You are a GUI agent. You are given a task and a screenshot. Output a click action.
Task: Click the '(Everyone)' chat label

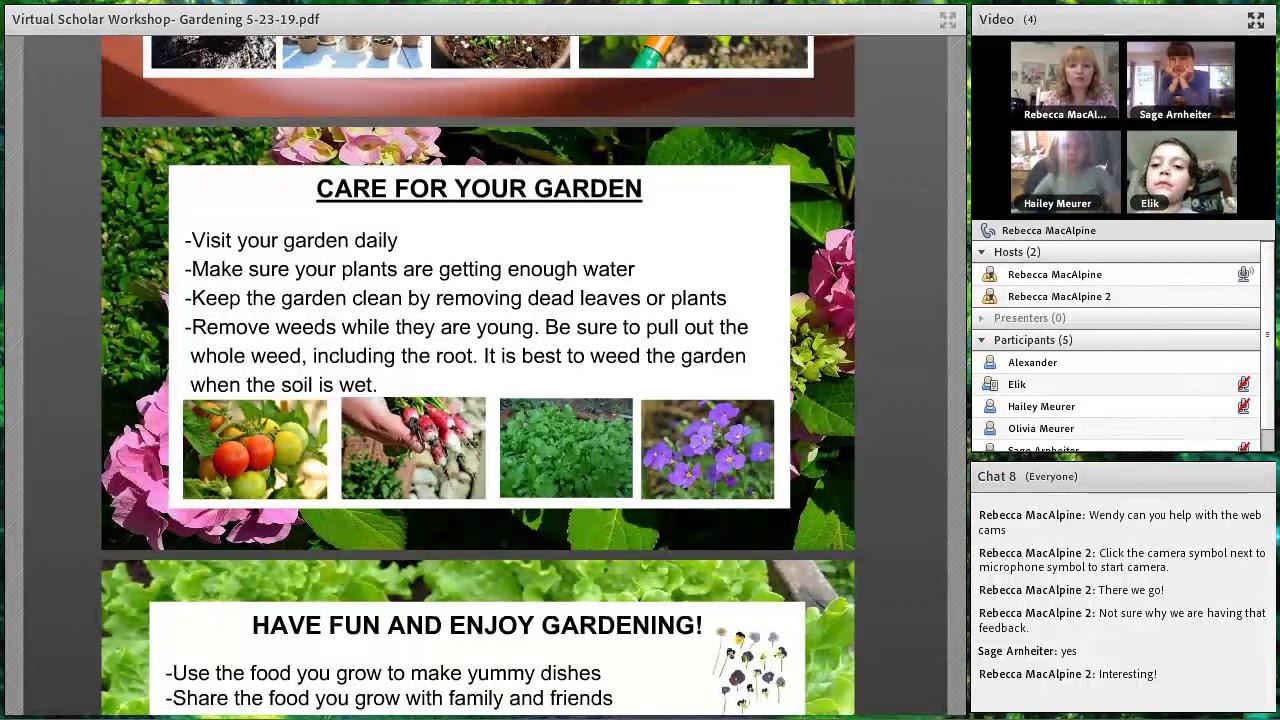(x=1051, y=477)
